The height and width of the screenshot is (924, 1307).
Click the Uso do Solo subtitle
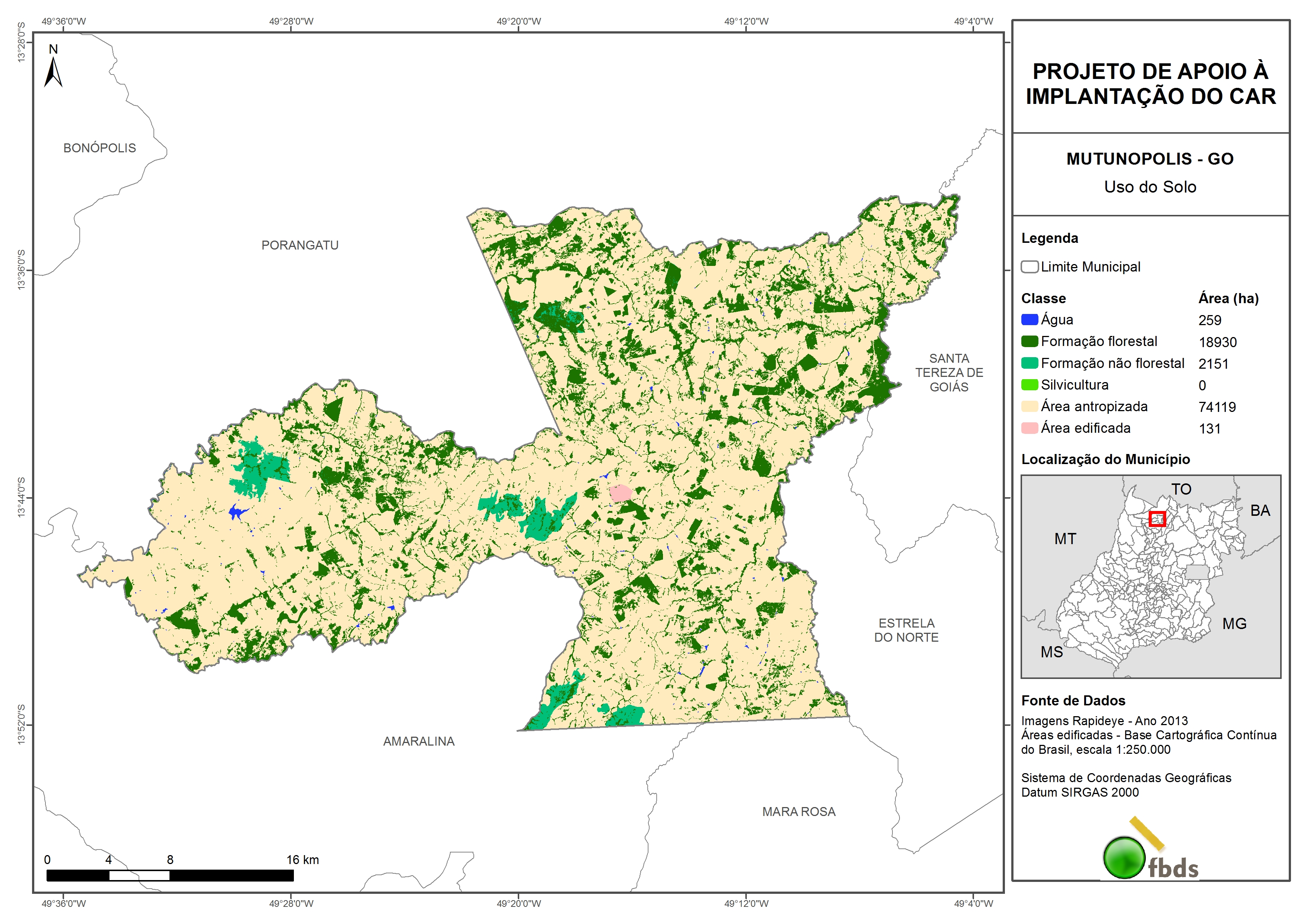(1150, 187)
